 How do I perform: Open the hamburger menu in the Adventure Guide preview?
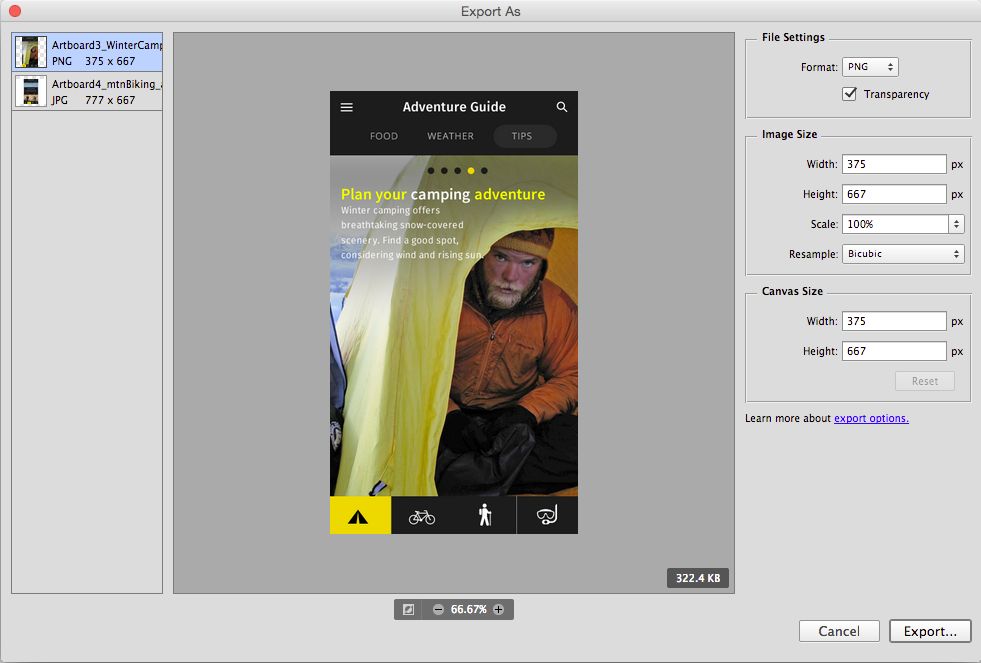pyautogui.click(x=346, y=107)
